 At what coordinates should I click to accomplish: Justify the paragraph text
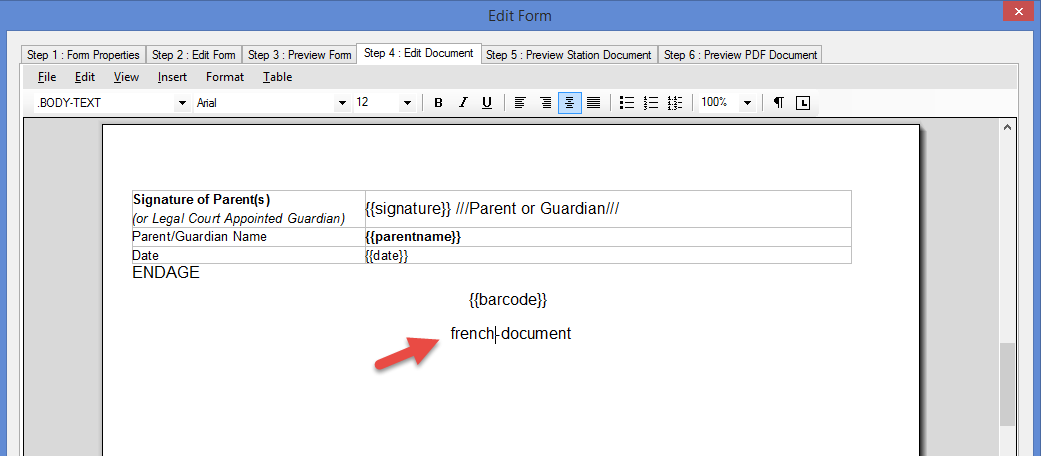(594, 103)
